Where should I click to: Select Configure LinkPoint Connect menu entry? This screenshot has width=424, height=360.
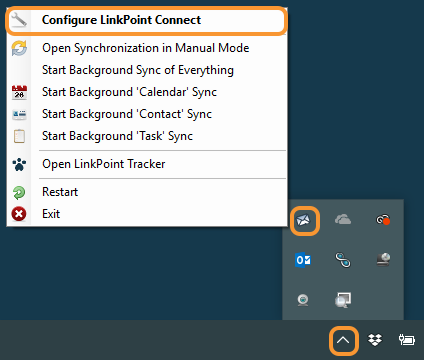[147, 20]
